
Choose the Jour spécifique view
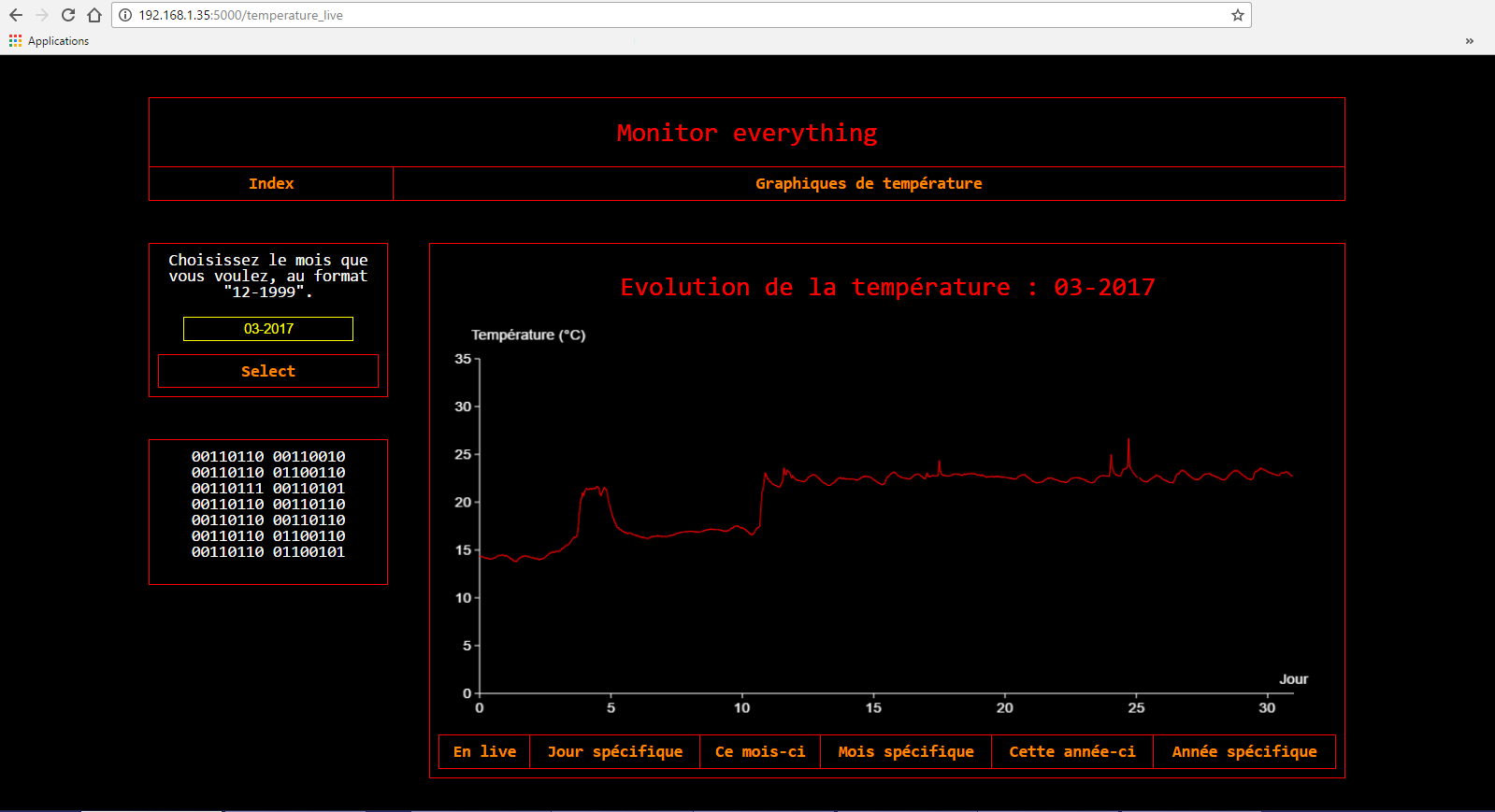pyautogui.click(x=614, y=752)
